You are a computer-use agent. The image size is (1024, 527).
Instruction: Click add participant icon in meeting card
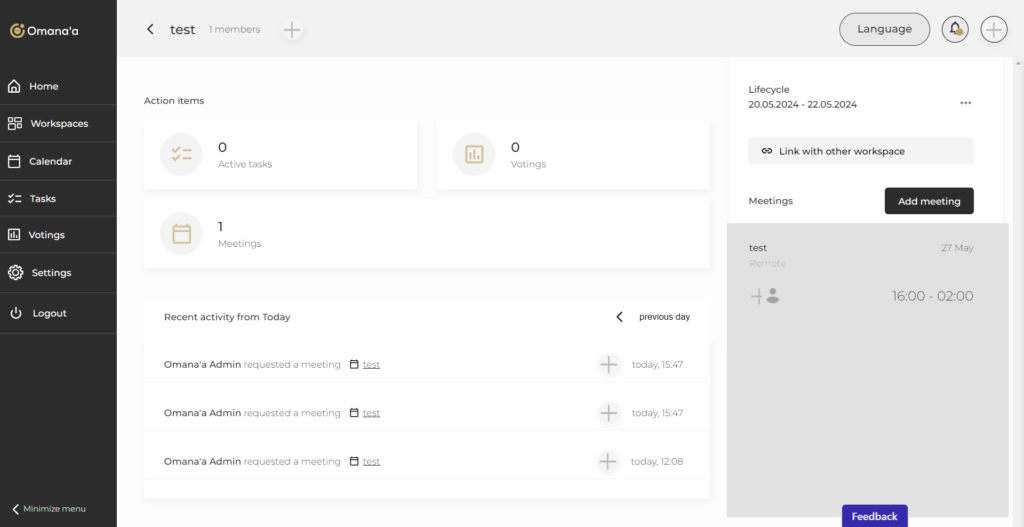click(765, 296)
